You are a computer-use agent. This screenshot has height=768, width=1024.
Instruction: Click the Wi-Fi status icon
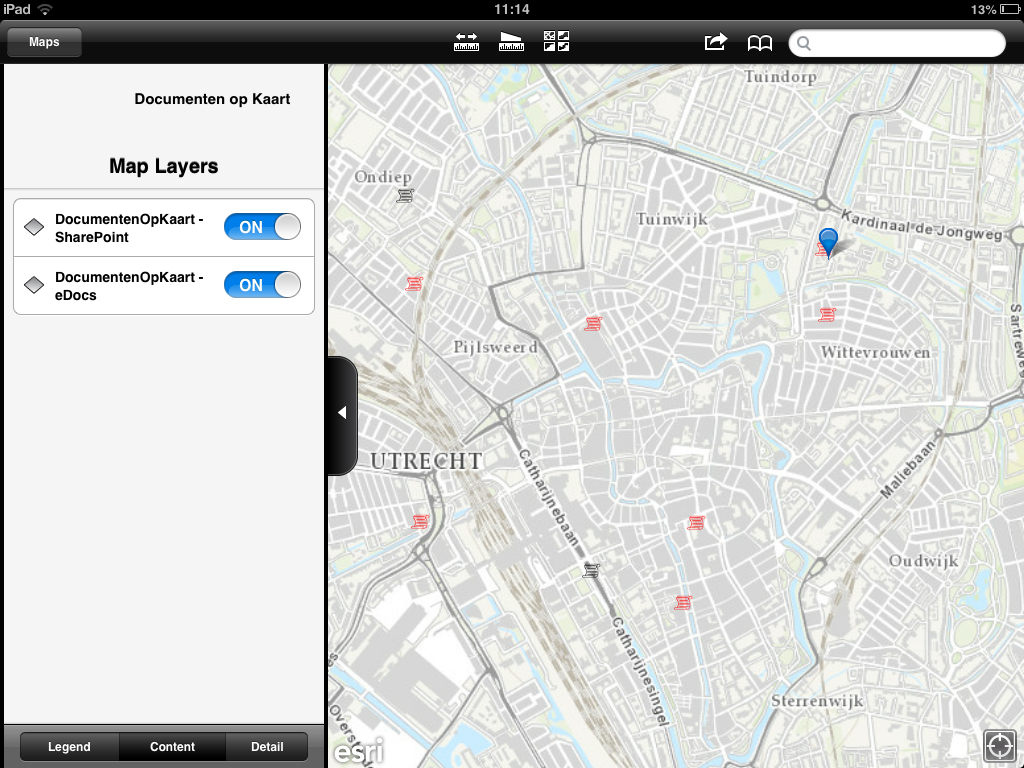pos(45,9)
